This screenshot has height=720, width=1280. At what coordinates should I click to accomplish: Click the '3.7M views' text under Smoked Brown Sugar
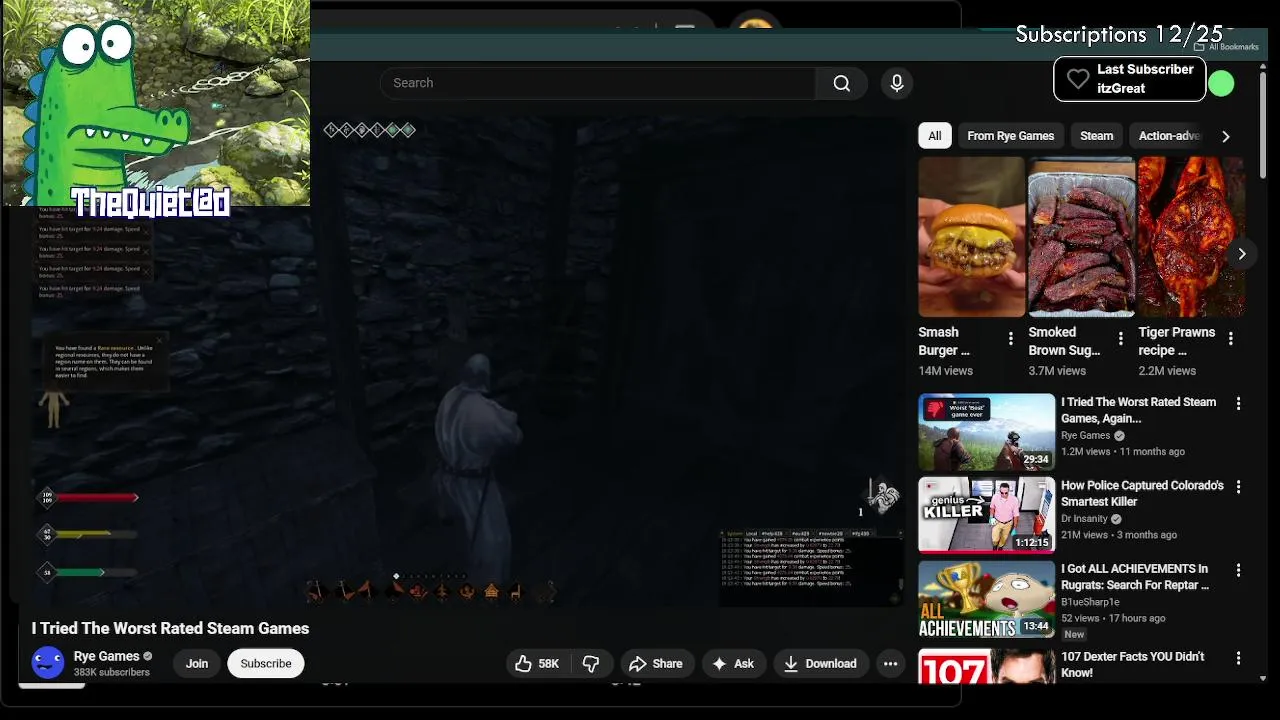1057,370
